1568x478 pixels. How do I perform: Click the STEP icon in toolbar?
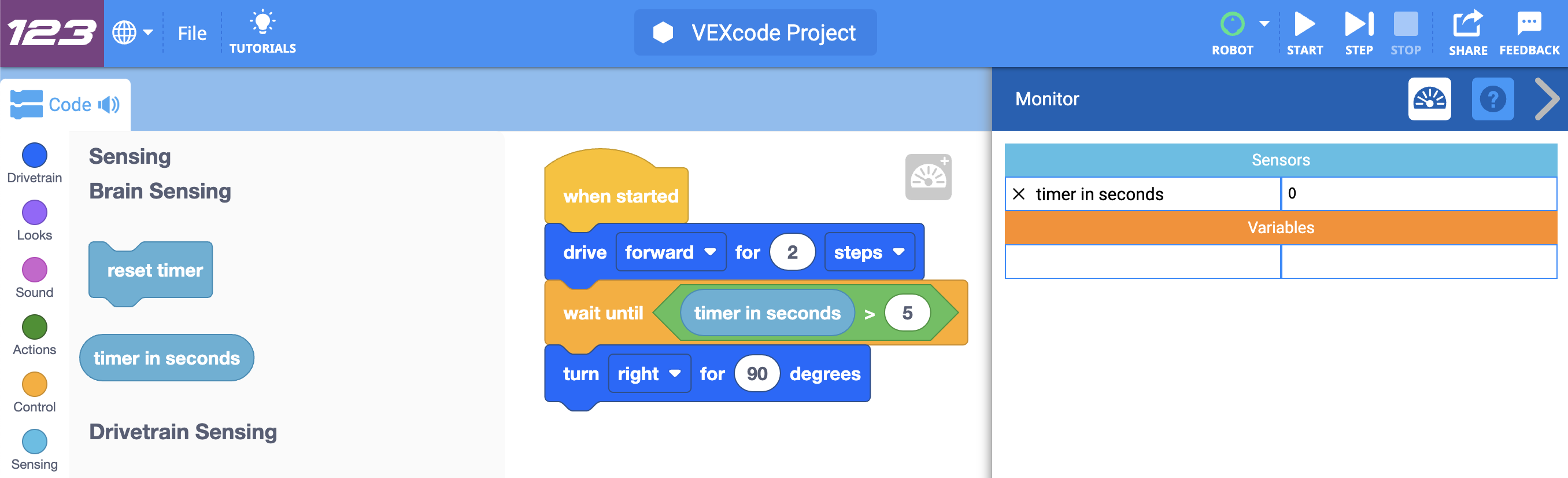[1359, 24]
